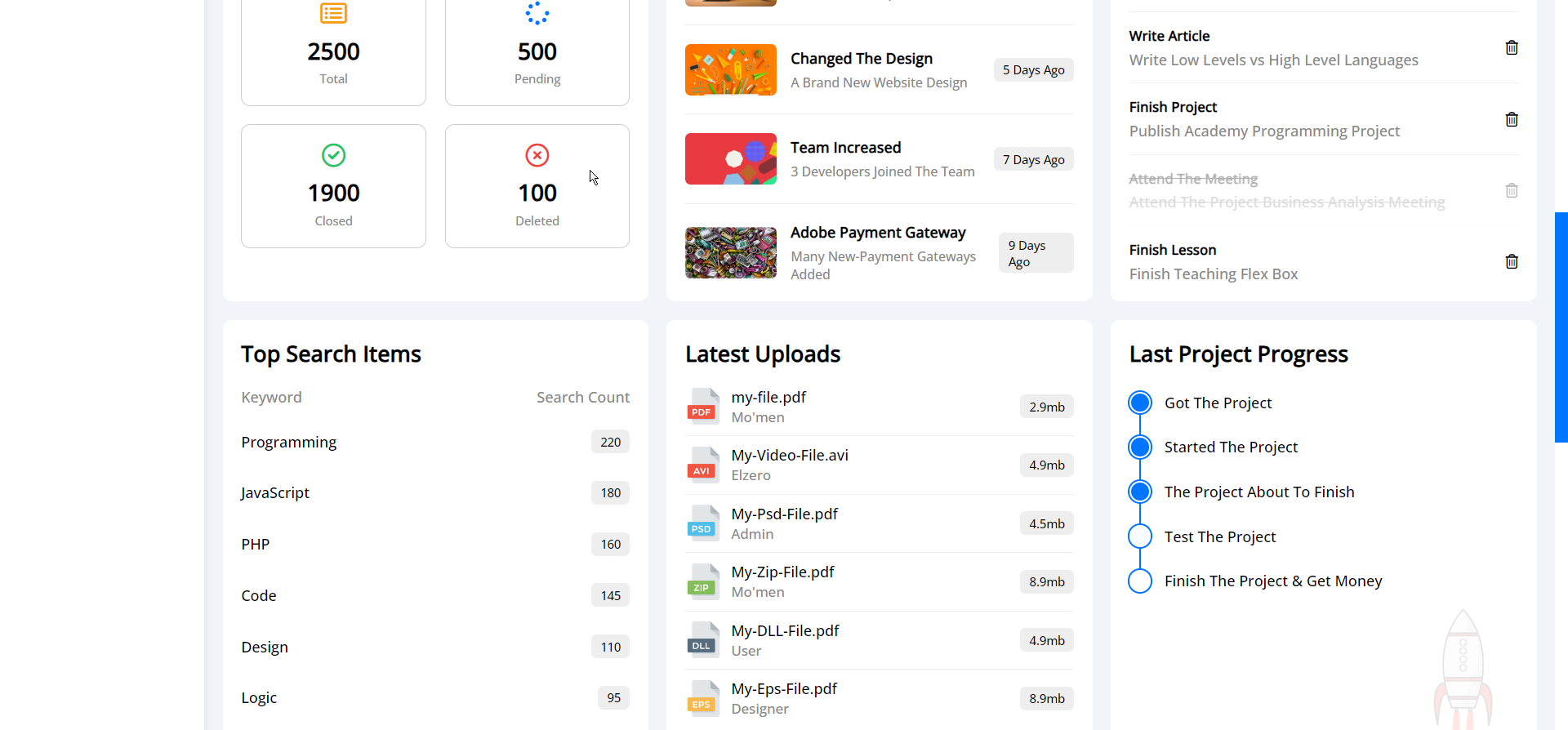Remove Finish Lesson task with trash icon
This screenshot has width=1568, height=730.
click(x=1512, y=262)
